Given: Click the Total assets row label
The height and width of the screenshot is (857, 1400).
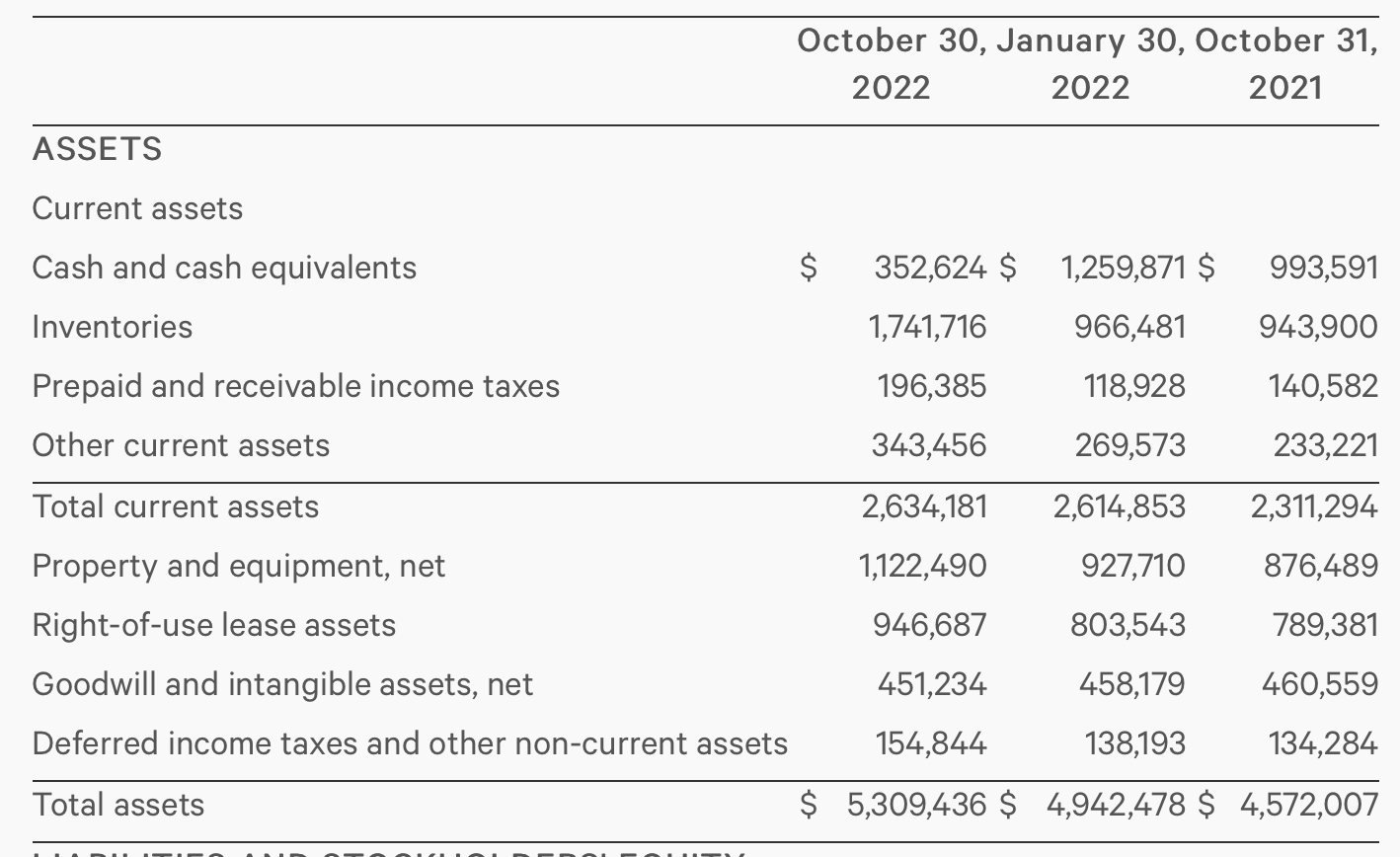Looking at the screenshot, I should [118, 805].
